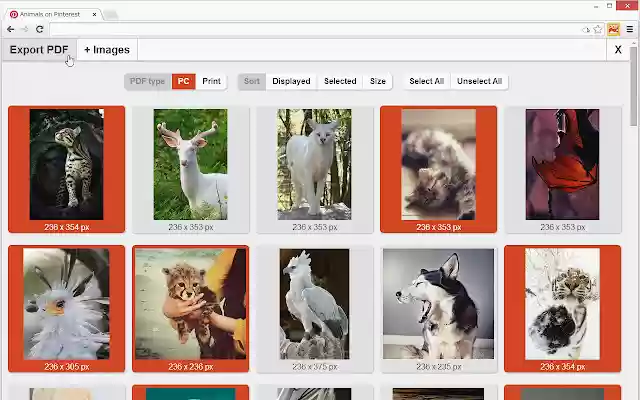Click the Sort label

(x=251, y=81)
